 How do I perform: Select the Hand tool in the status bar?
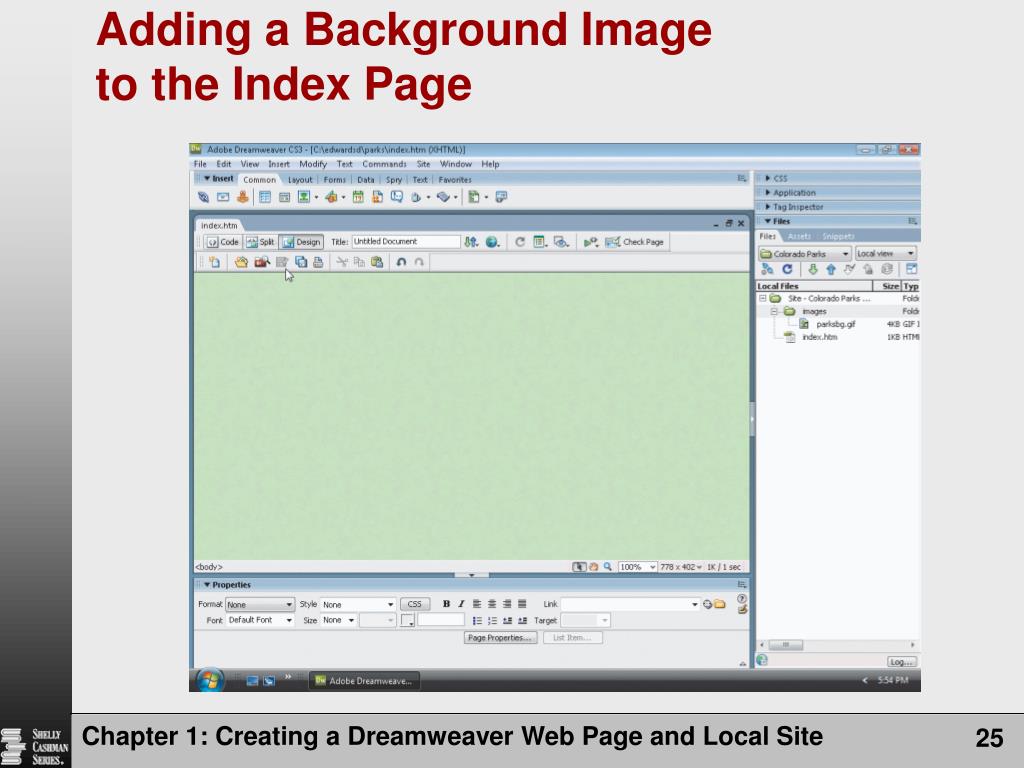(594, 567)
